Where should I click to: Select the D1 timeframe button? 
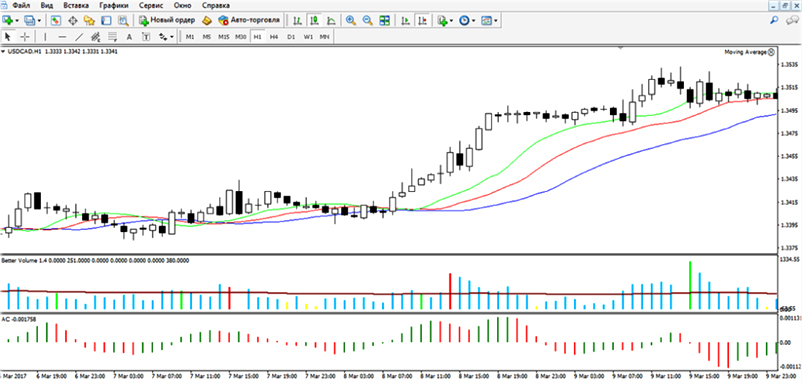[x=291, y=37]
